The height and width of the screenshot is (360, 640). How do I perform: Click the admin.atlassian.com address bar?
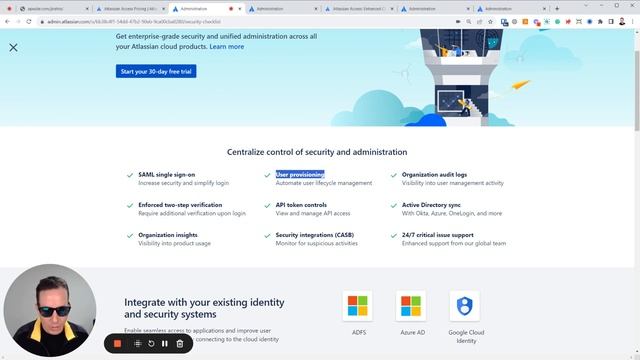(245, 22)
